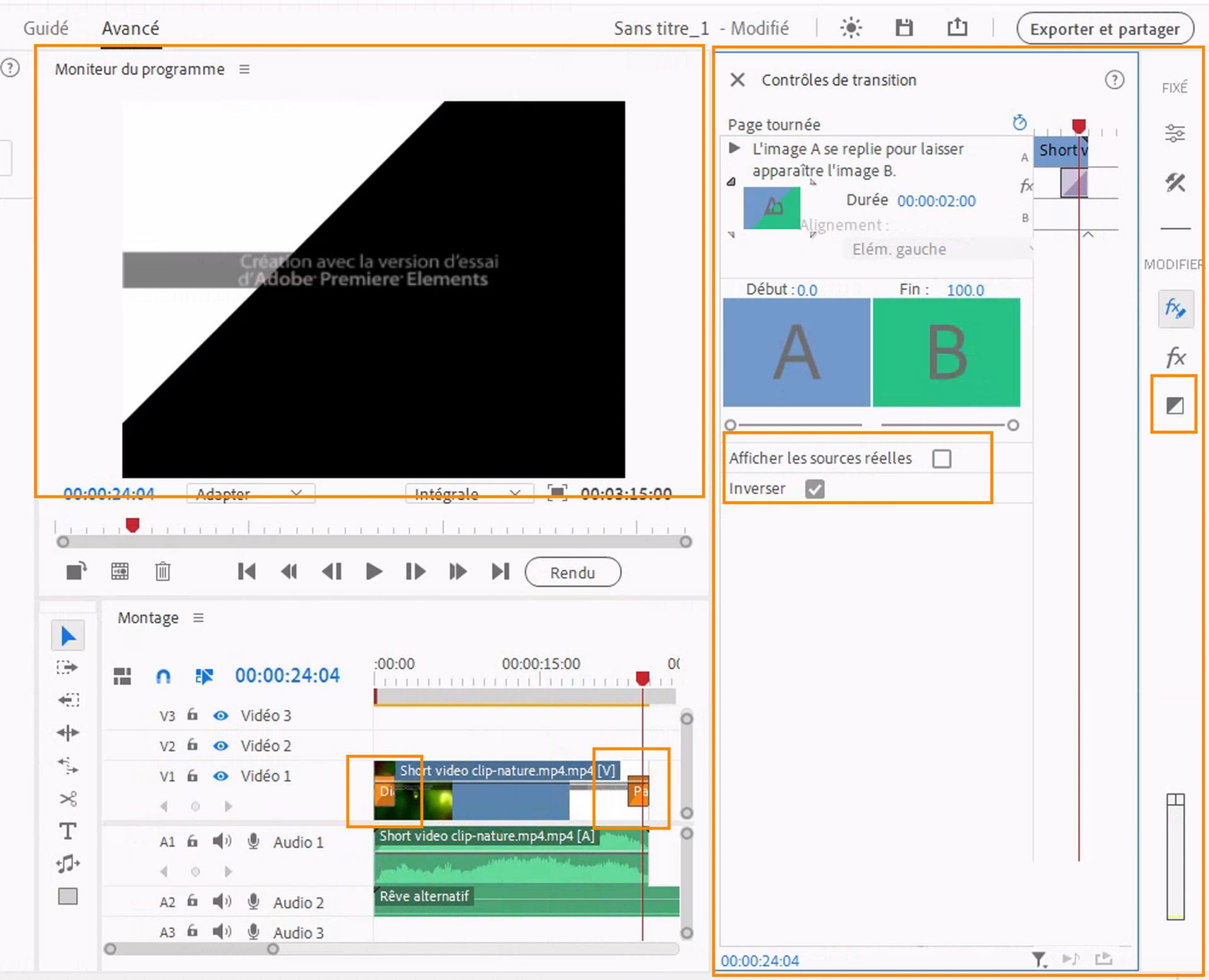This screenshot has width=1209, height=980.
Task: Hide the Vidéo 3 track eye
Action: (x=220, y=716)
